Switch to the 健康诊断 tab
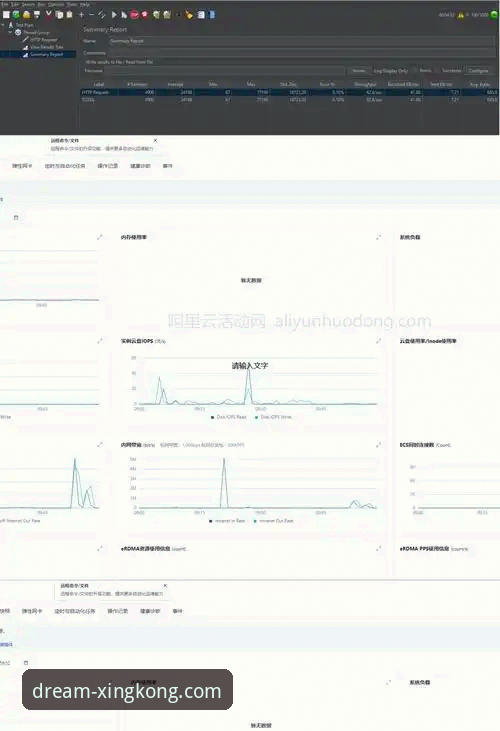The width and height of the screenshot is (500, 731). [140, 166]
